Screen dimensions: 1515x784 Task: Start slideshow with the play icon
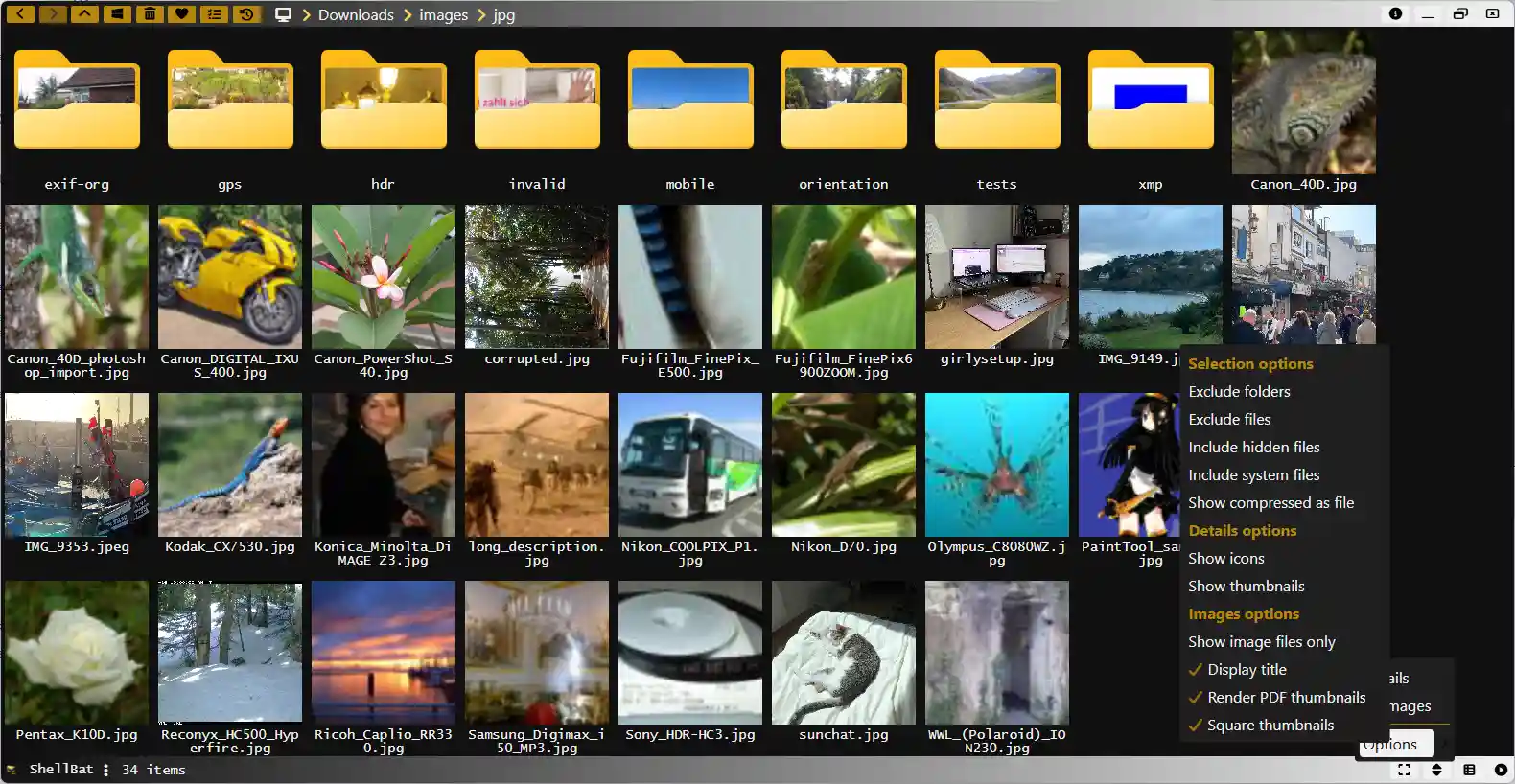point(1501,770)
